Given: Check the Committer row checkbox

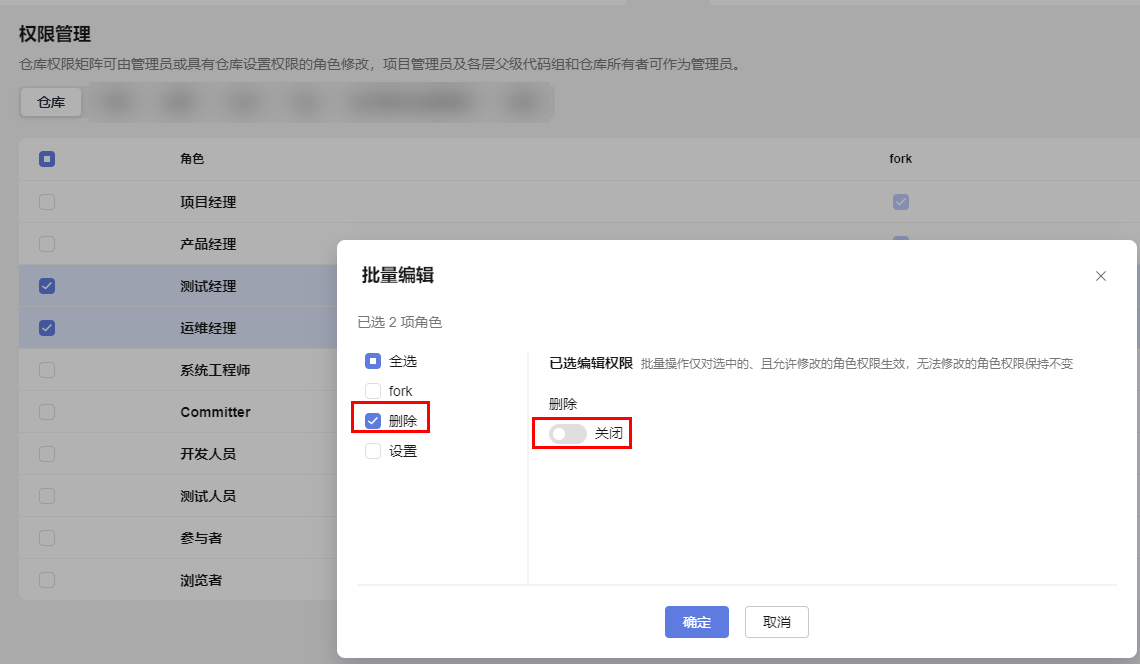Looking at the screenshot, I should coord(46,412).
